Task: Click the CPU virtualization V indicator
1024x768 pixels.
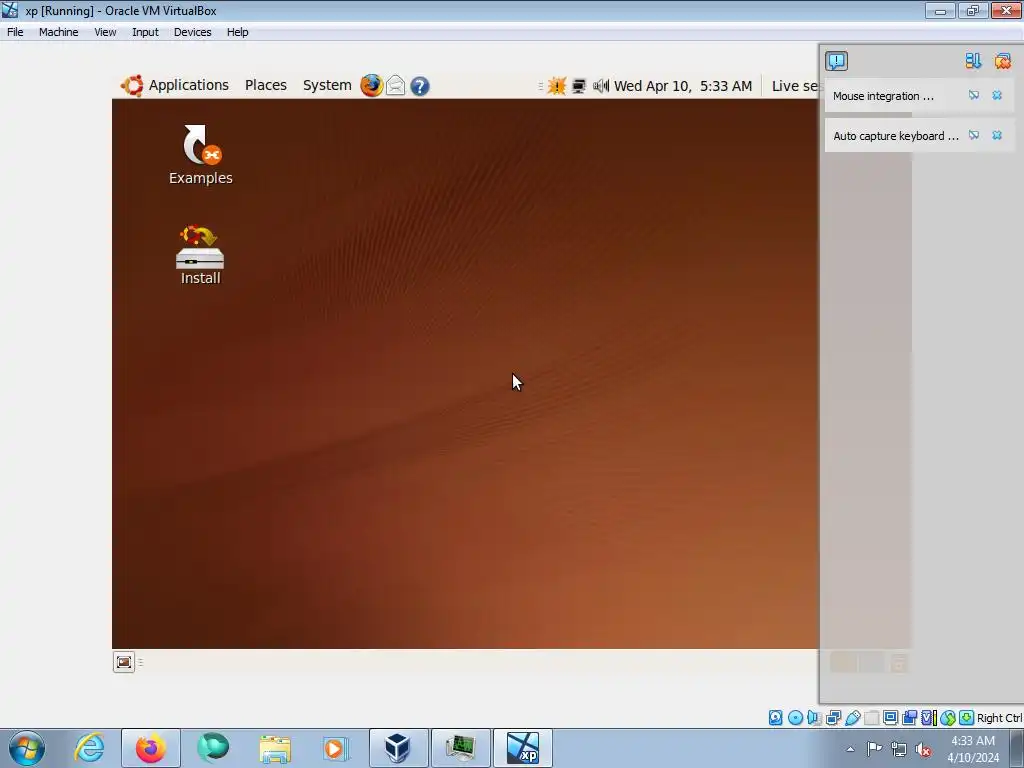Action: pyautogui.click(x=929, y=718)
